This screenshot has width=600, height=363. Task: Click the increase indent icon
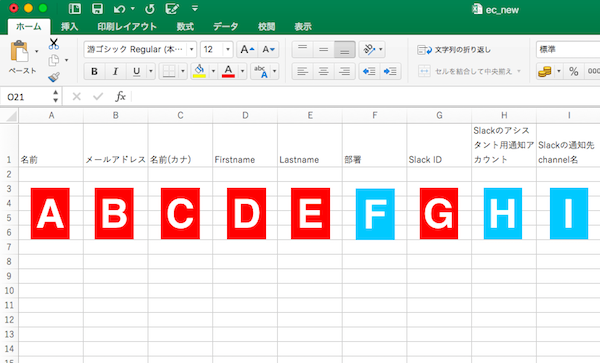coord(390,71)
